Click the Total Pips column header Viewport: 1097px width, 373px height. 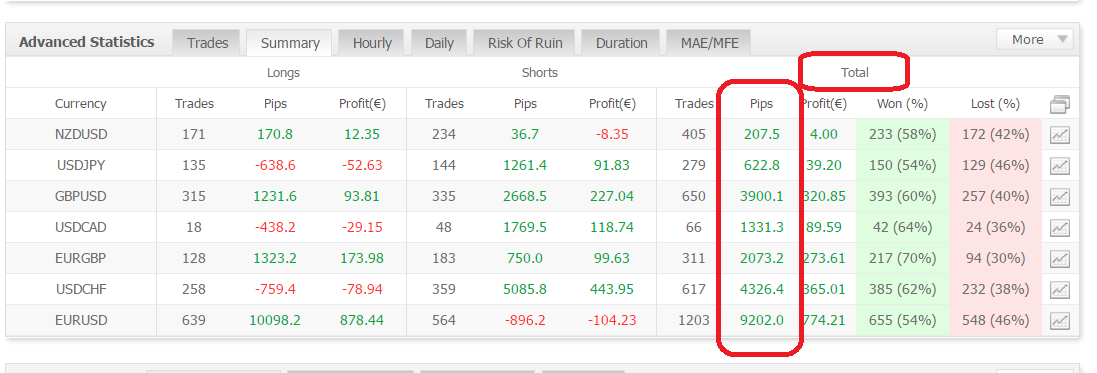(x=761, y=104)
